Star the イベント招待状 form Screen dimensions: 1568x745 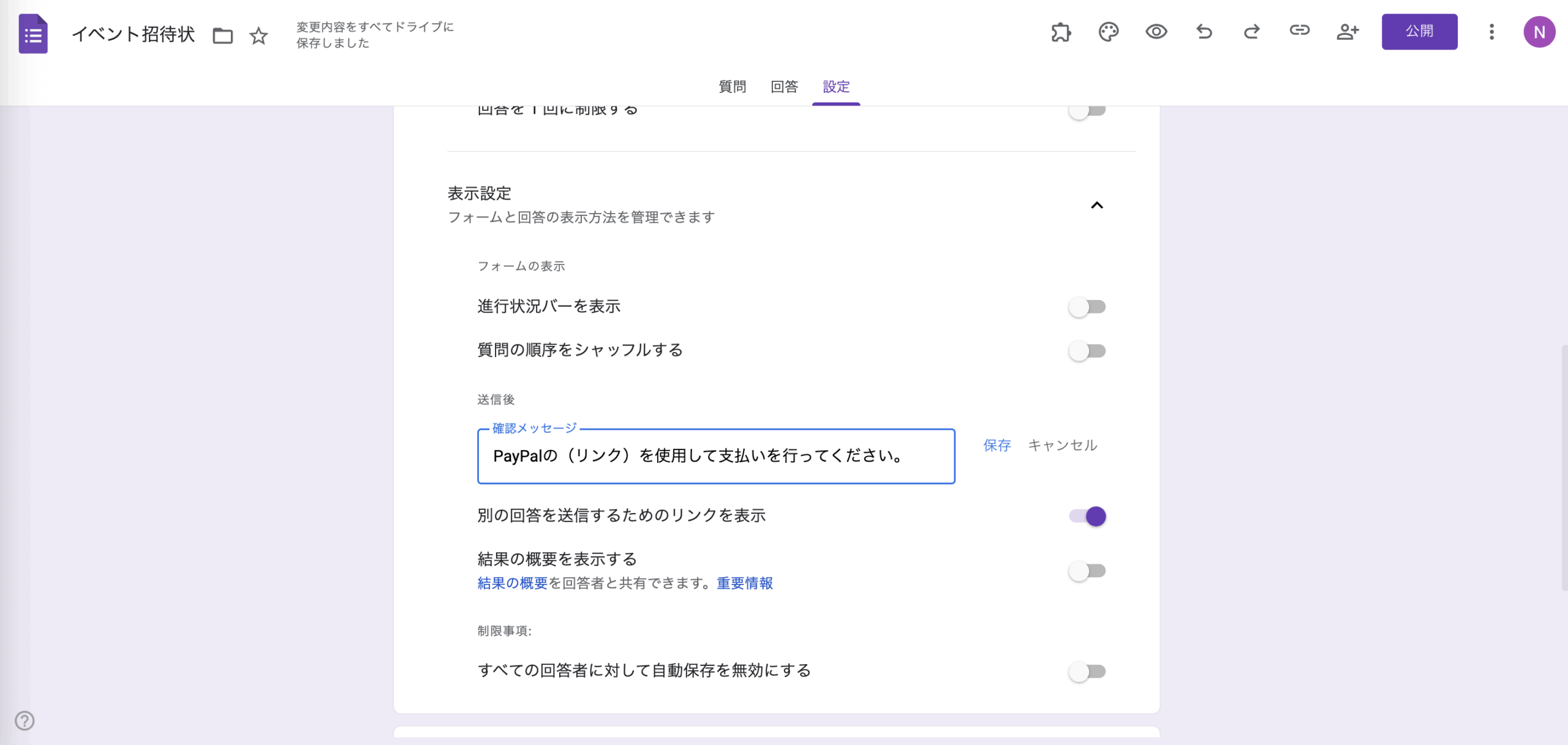[x=258, y=36]
